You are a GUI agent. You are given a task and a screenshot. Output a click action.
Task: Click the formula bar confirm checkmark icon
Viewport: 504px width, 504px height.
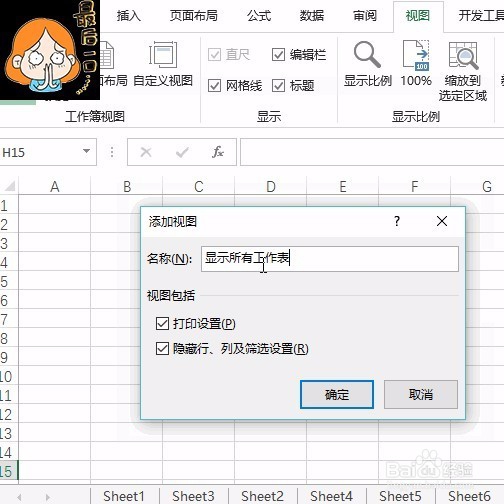coord(182,152)
